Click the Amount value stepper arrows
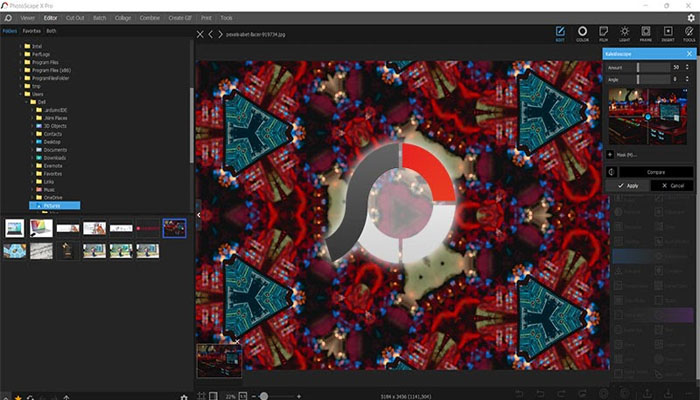 [687, 67]
